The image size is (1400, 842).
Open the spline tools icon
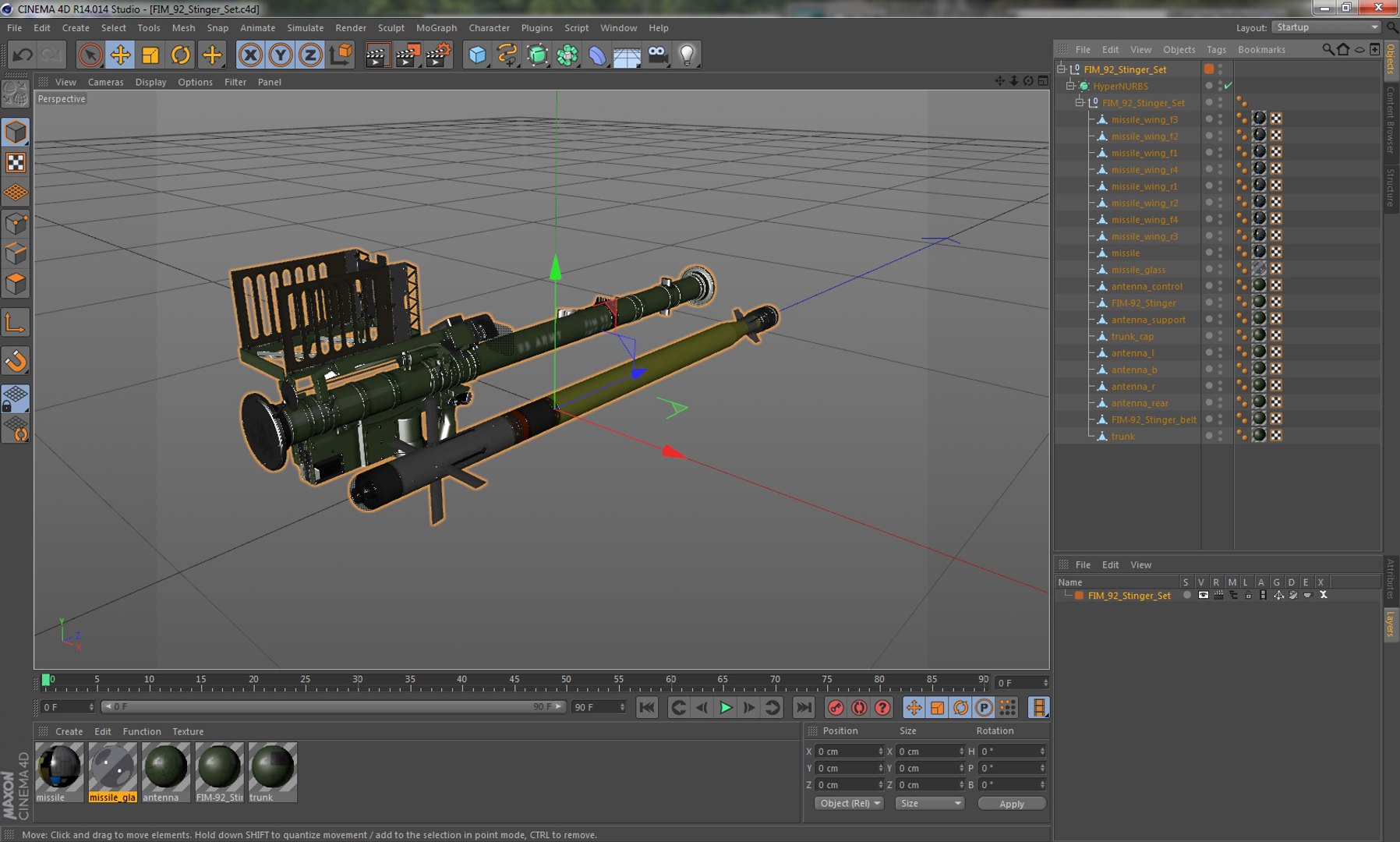(507, 55)
